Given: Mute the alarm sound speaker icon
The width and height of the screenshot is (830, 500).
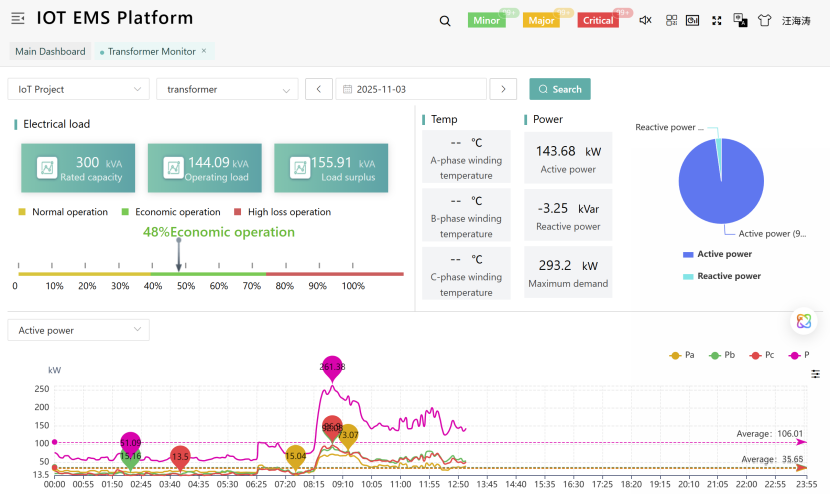Looking at the screenshot, I should (645, 20).
